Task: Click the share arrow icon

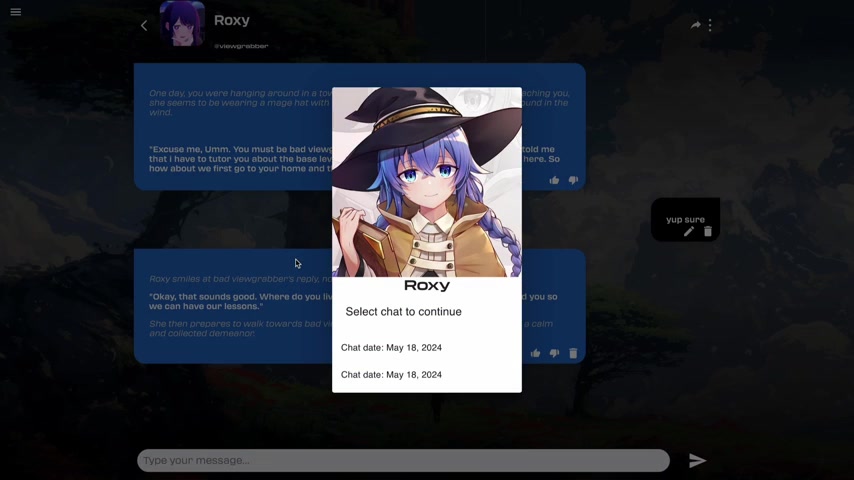Action: tap(696, 25)
